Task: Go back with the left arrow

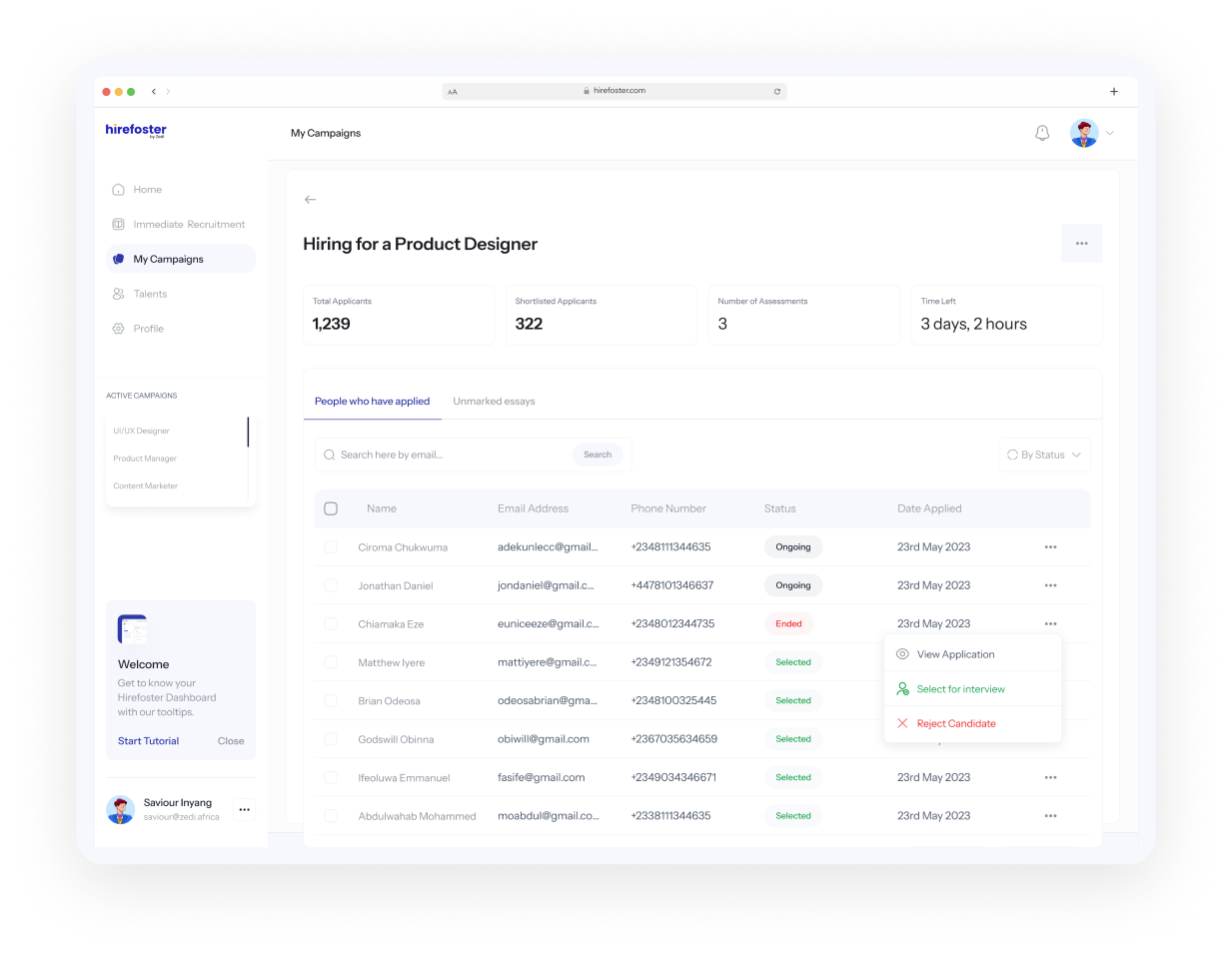Action: 310,200
